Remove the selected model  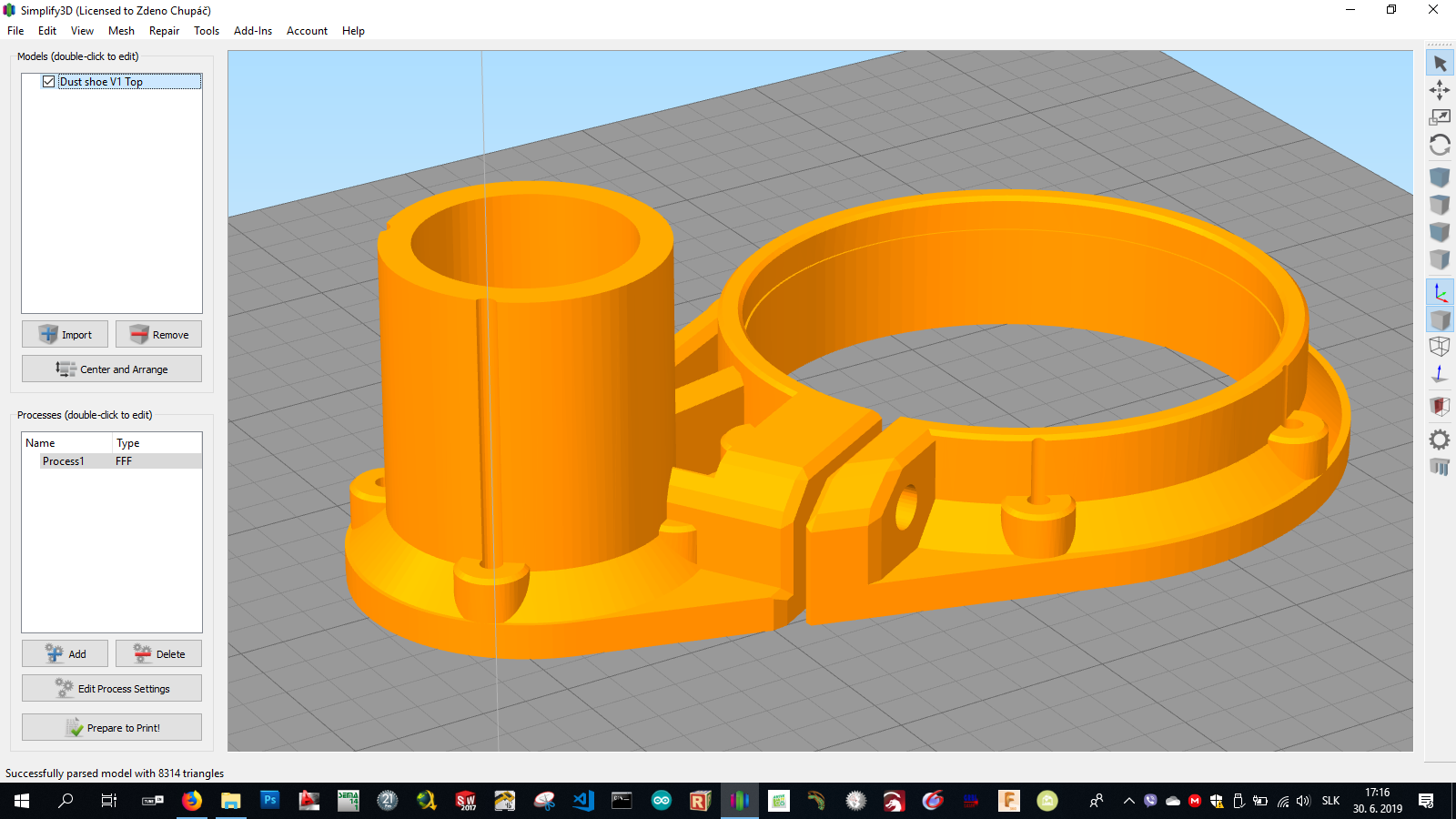point(158,334)
